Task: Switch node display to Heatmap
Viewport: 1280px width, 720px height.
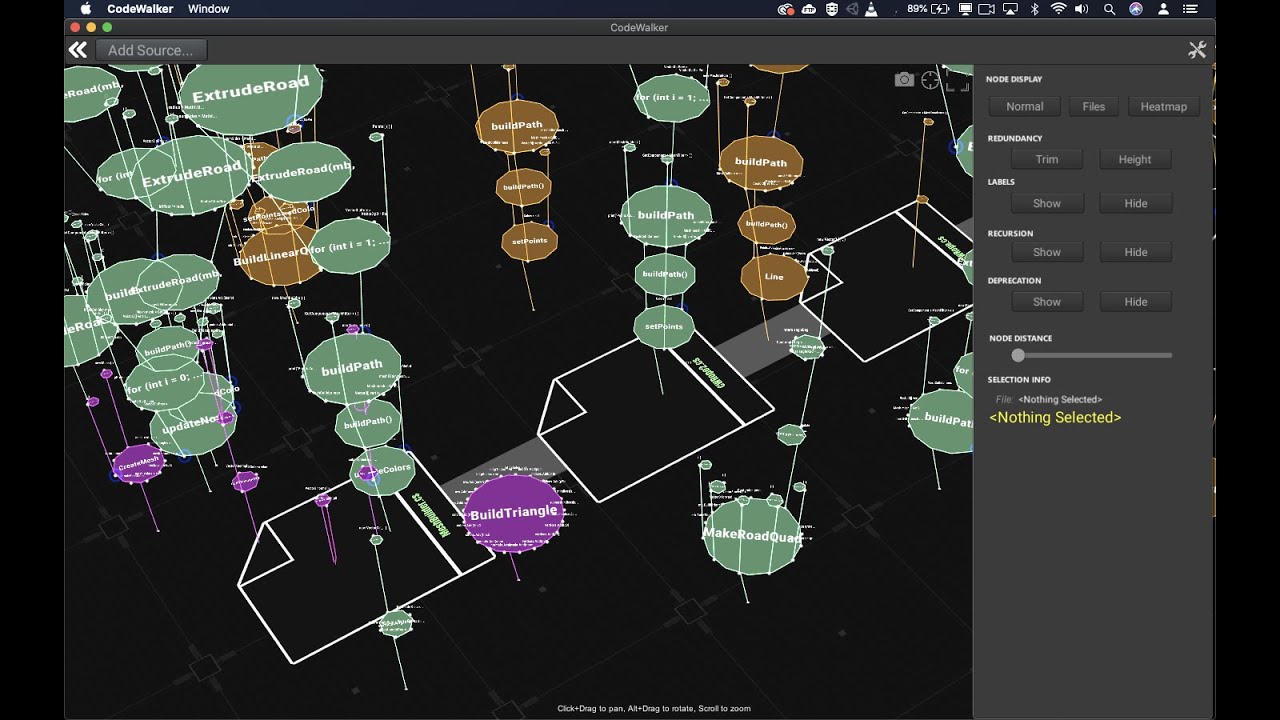Action: (x=1164, y=106)
